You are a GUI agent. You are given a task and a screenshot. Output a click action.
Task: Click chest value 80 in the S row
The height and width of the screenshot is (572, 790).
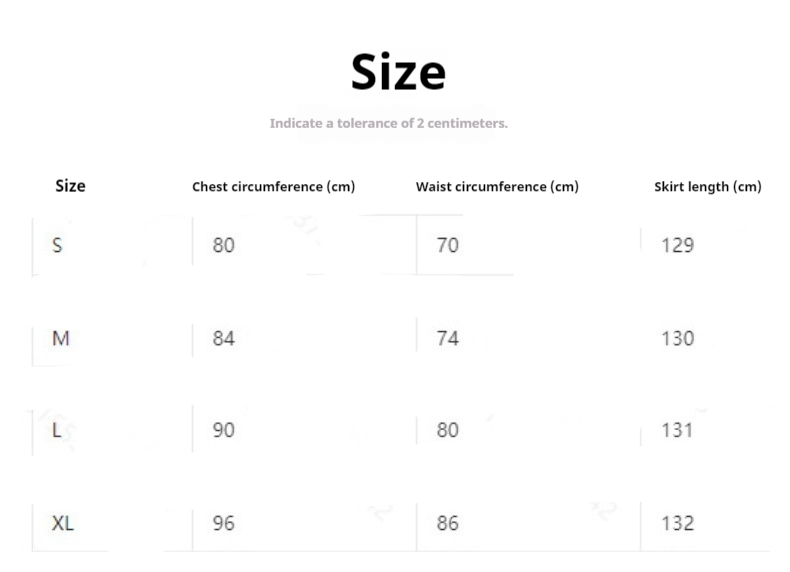tap(223, 245)
